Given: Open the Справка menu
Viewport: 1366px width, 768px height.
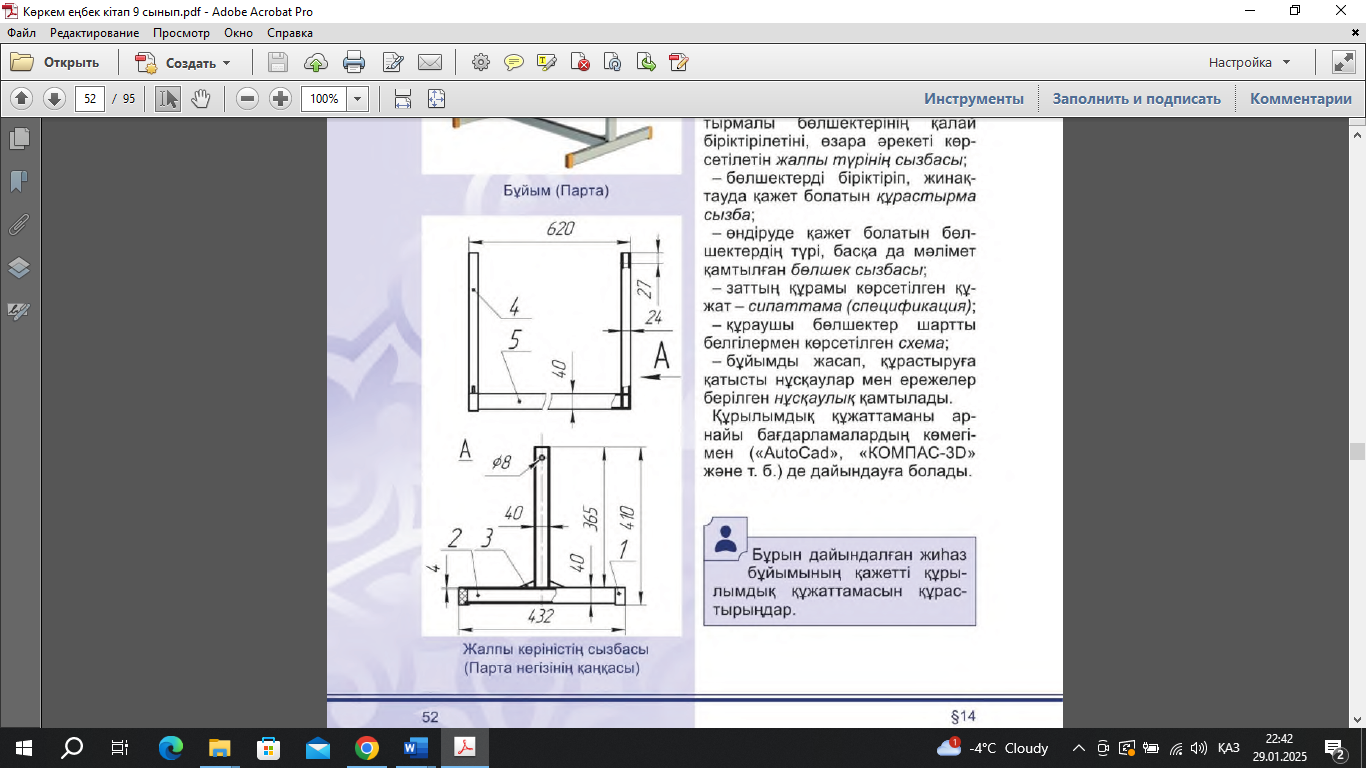Looking at the screenshot, I should (290, 33).
